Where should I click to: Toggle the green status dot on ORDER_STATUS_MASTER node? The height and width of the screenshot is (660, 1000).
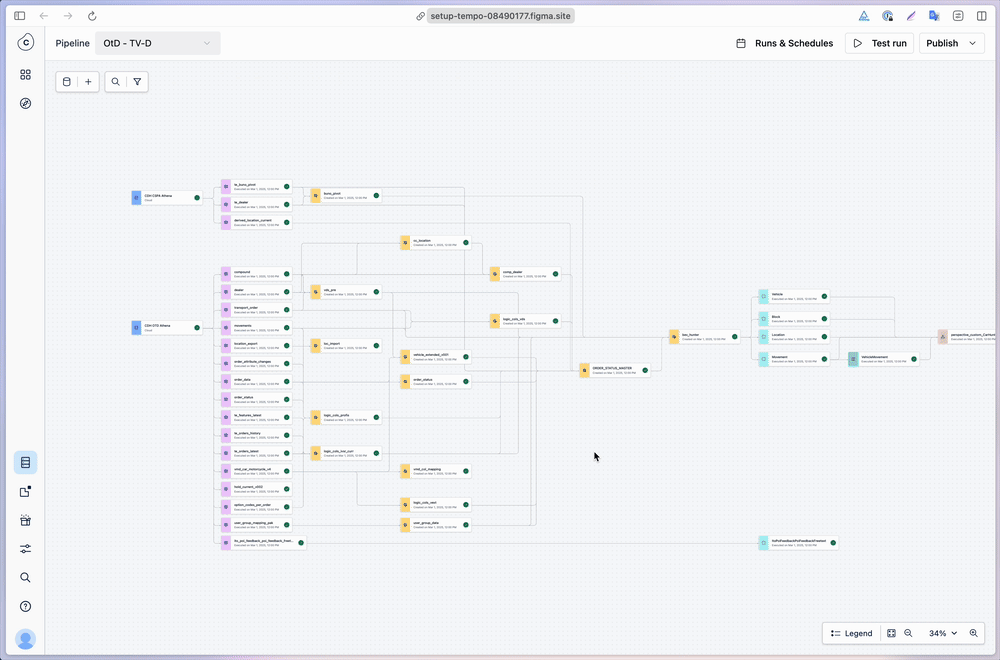(x=646, y=370)
